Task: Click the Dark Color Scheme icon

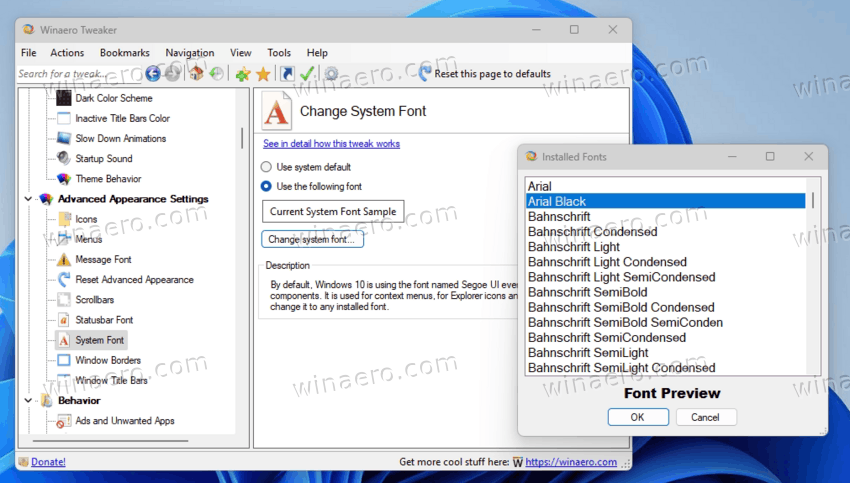Action: point(64,98)
